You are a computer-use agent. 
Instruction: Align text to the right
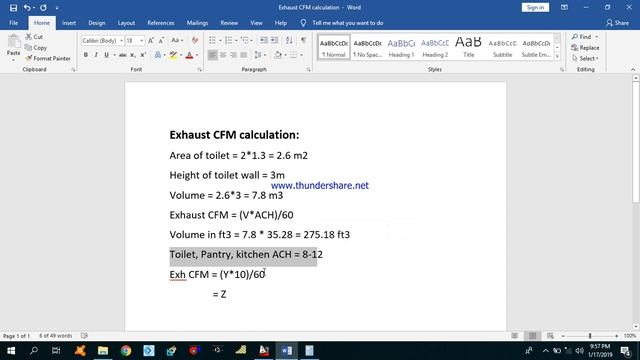(233, 55)
